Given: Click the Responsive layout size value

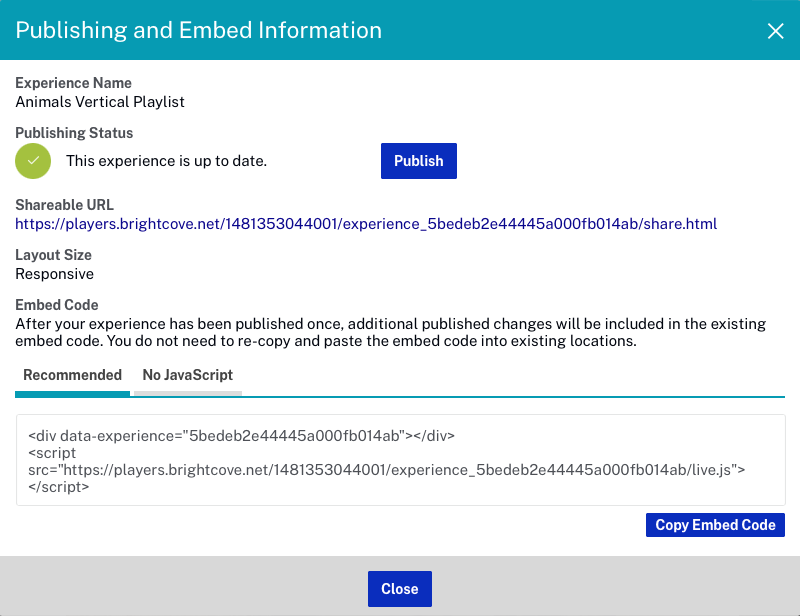Looking at the screenshot, I should point(55,274).
